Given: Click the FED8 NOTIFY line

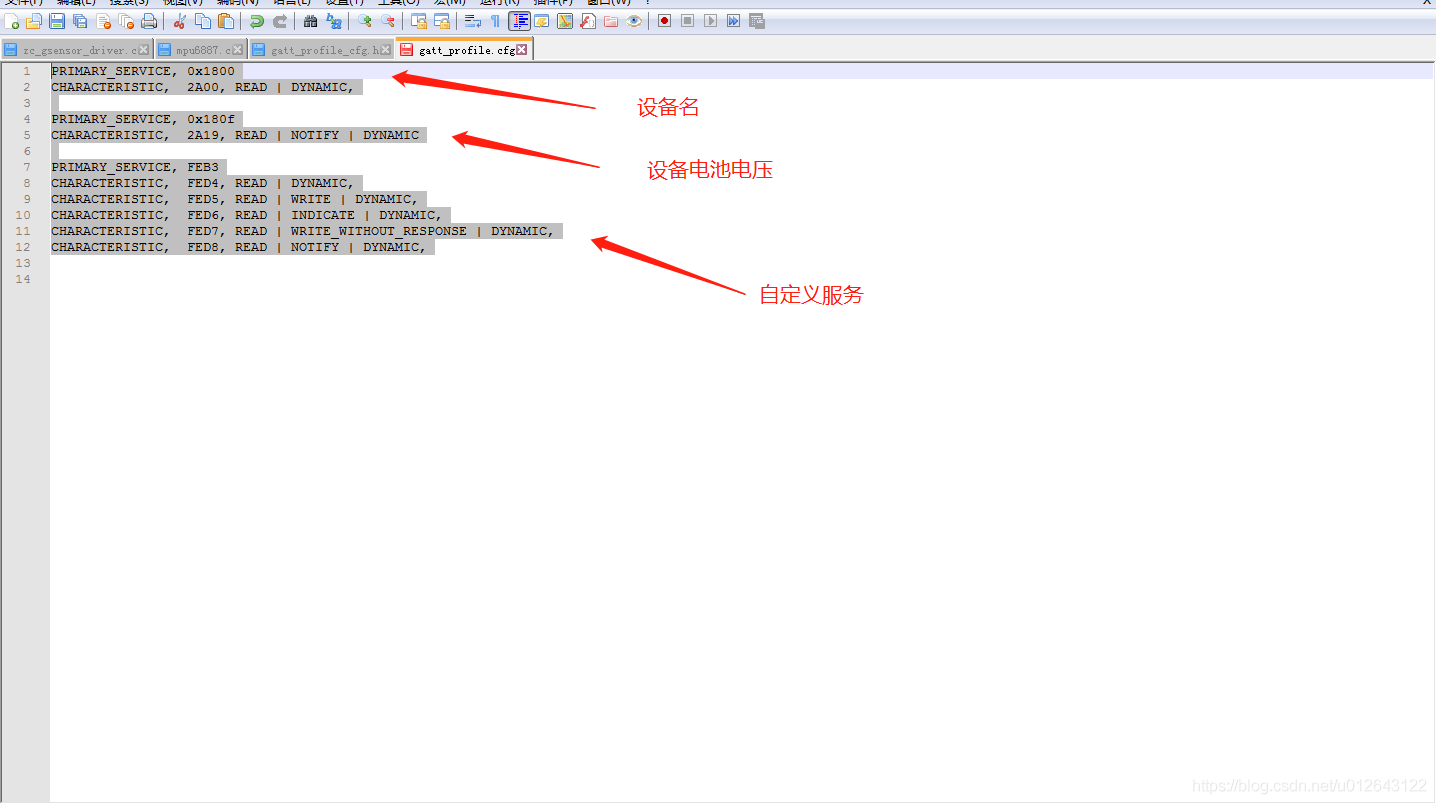Looking at the screenshot, I should 239,247.
